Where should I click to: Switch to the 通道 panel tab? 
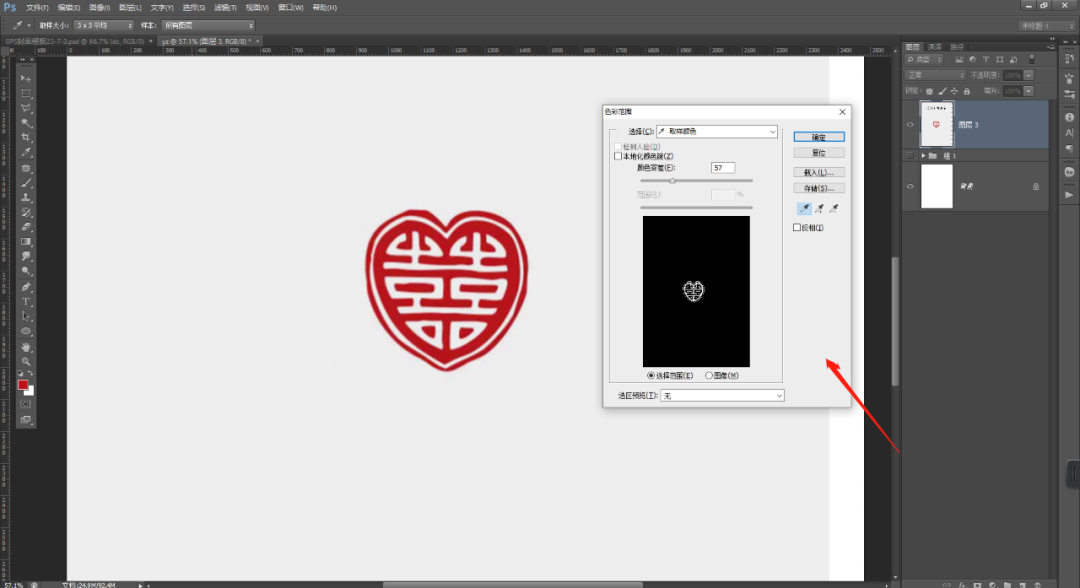[x=935, y=47]
